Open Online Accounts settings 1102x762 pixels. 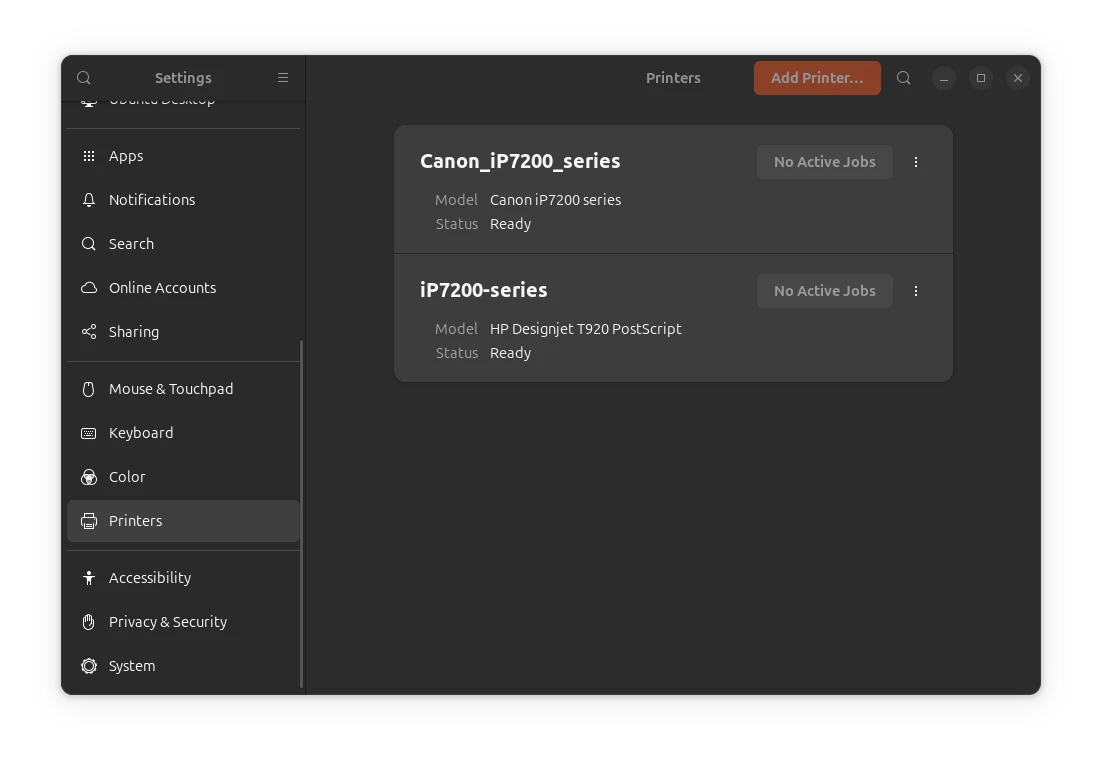click(183, 288)
